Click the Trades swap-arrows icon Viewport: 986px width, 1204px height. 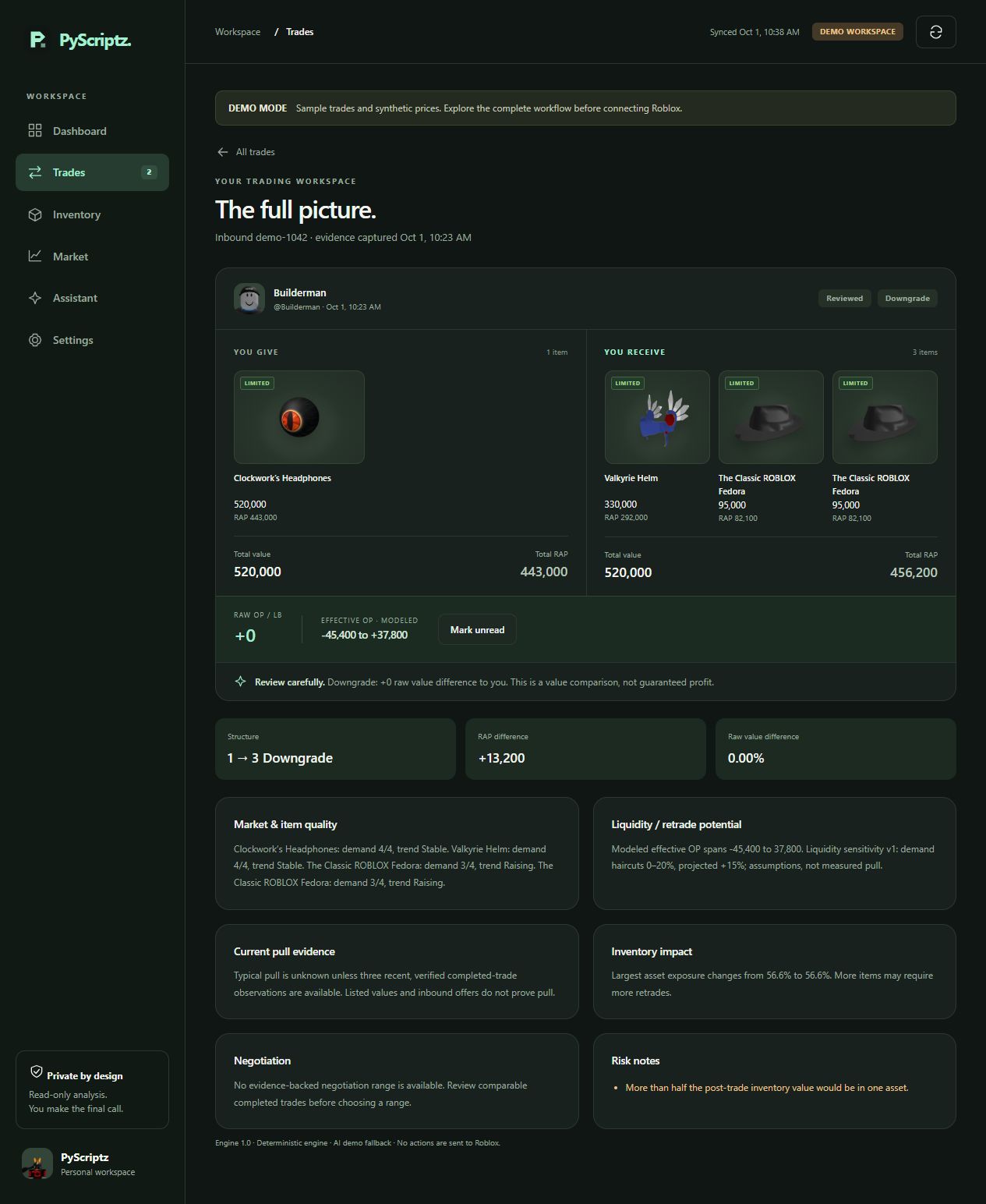(35, 172)
